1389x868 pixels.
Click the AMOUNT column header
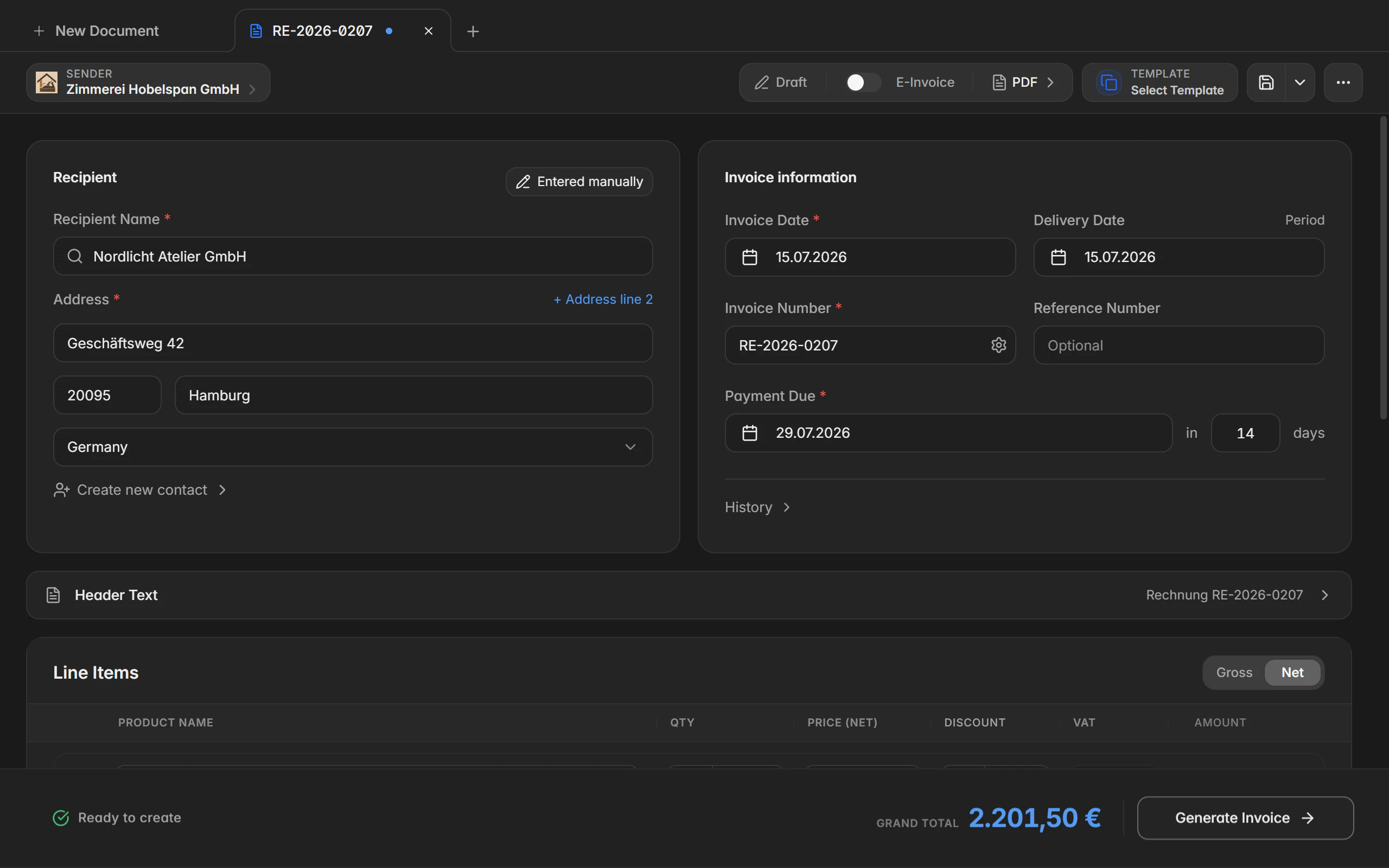click(x=1220, y=723)
